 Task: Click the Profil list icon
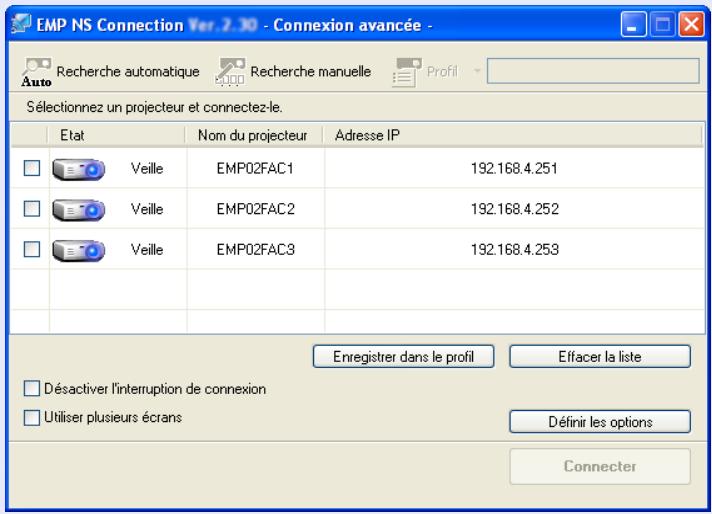(406, 72)
